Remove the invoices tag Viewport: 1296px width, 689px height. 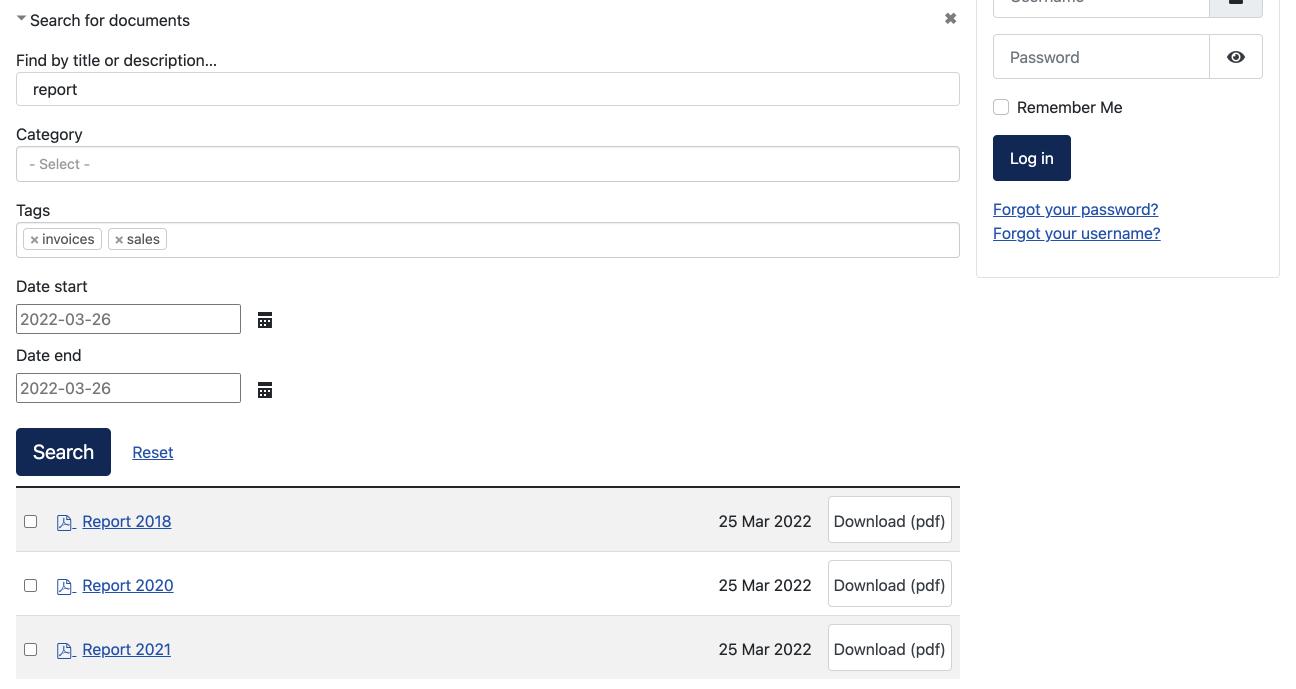(34, 240)
